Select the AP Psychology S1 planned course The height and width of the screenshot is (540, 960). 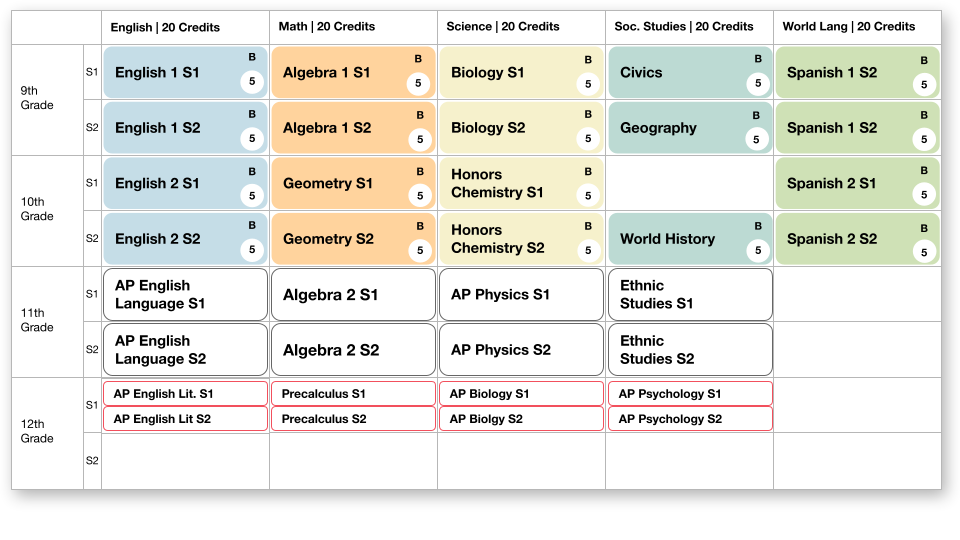691,394
